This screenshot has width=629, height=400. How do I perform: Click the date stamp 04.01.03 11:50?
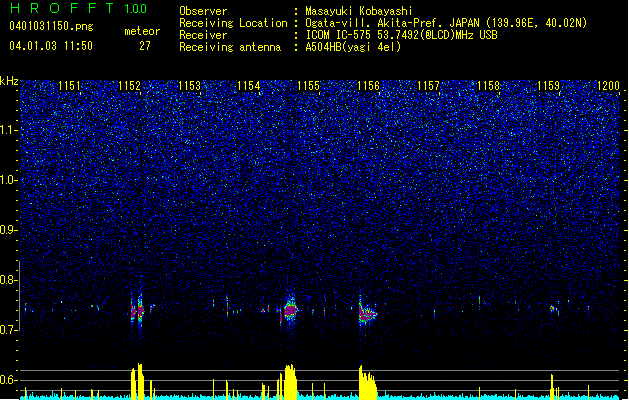point(51,46)
